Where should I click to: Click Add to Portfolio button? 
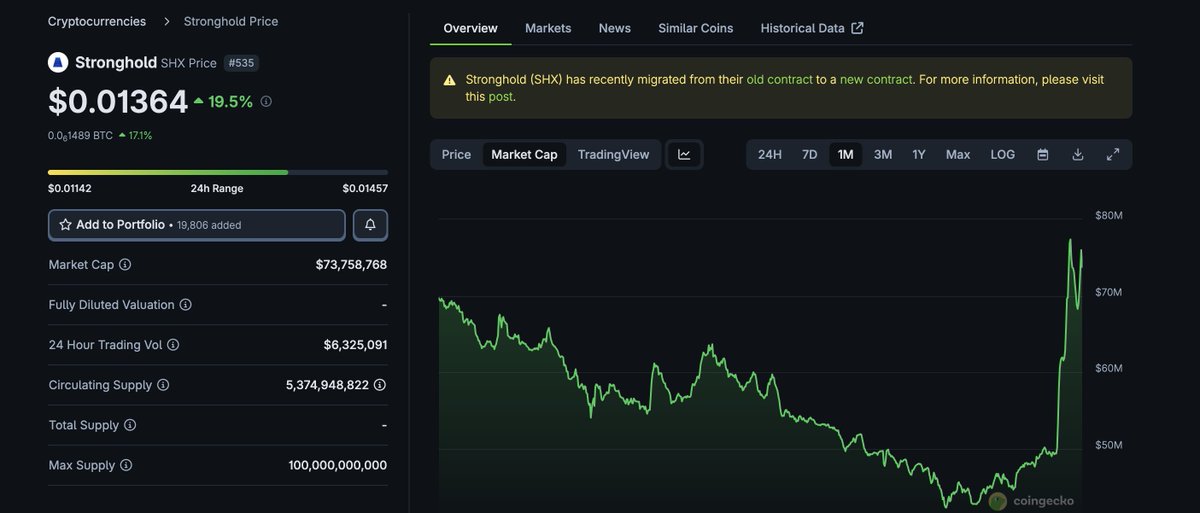coord(197,225)
